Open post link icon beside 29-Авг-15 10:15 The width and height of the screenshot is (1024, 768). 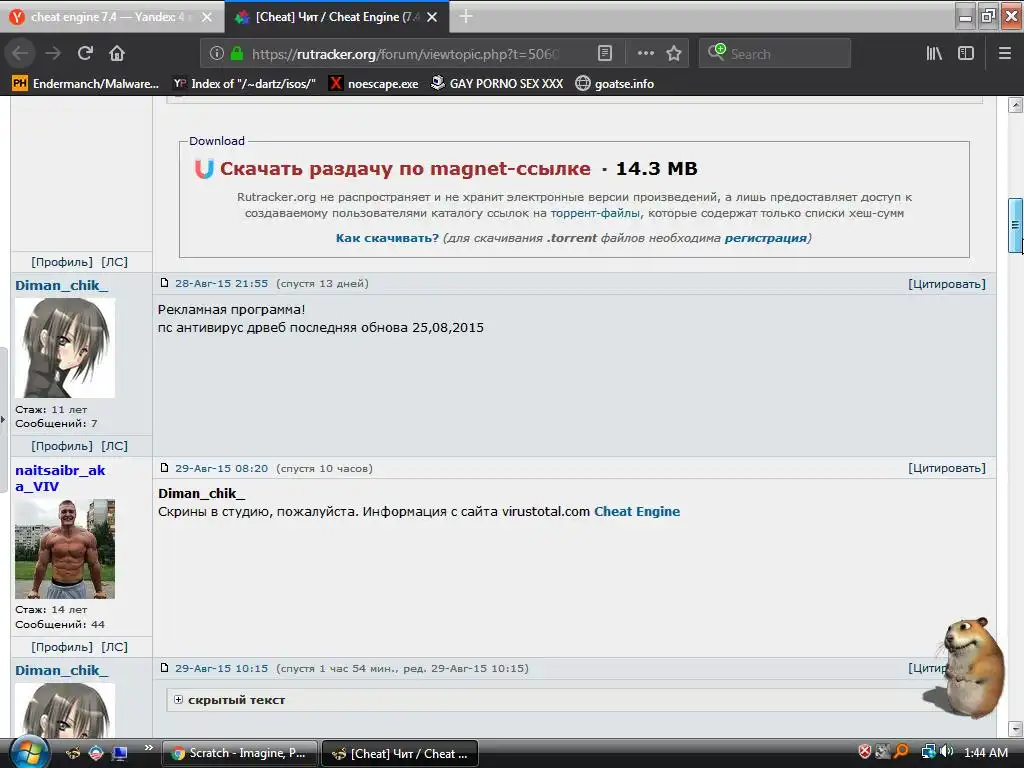[165, 667]
